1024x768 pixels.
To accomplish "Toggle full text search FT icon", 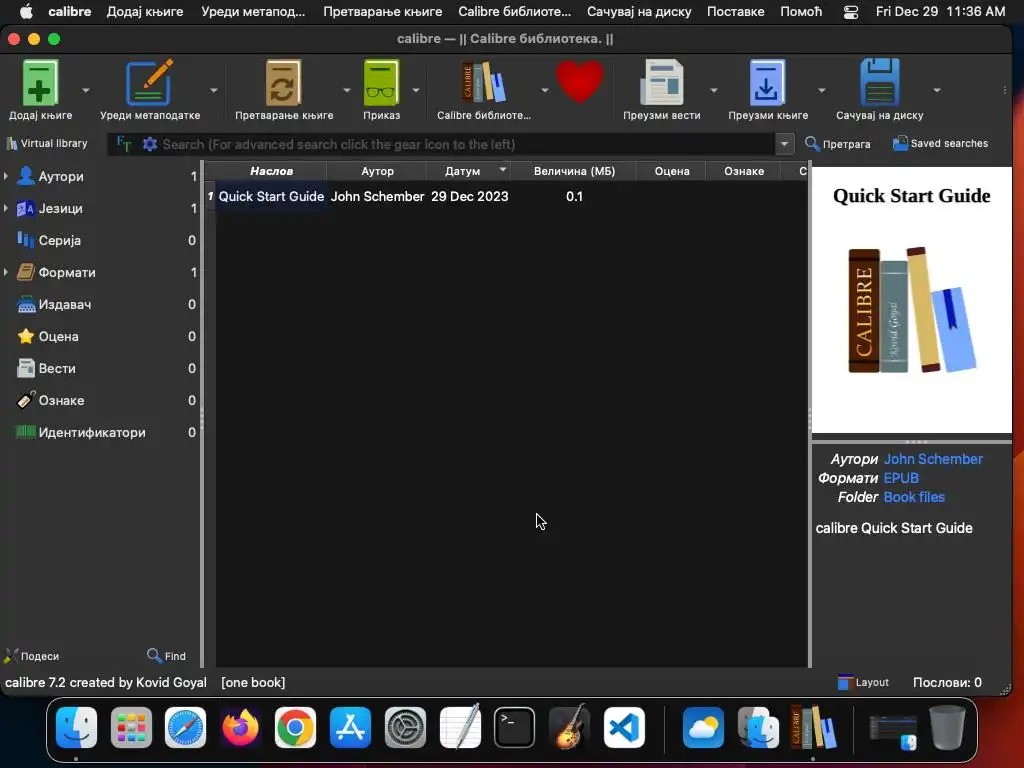I will [x=123, y=144].
